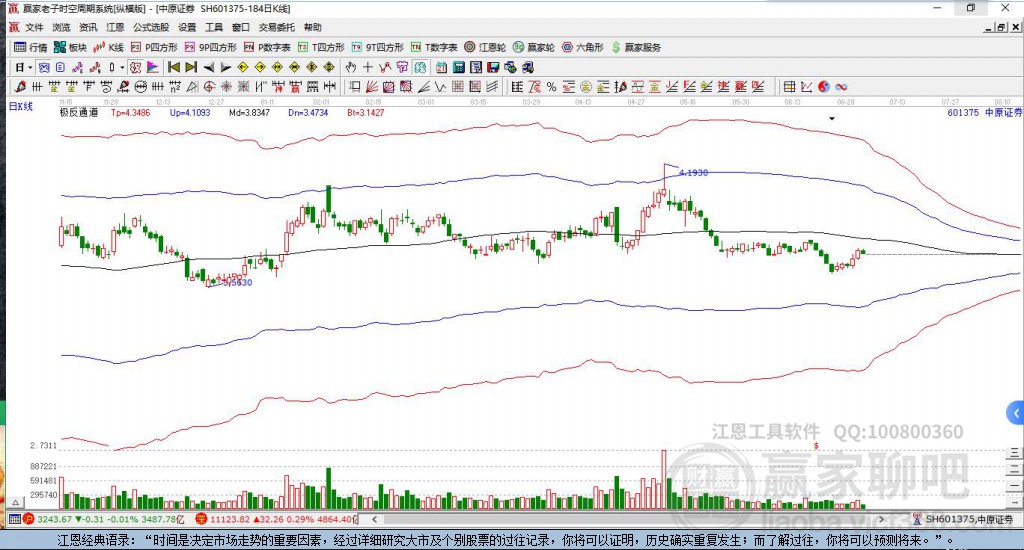This screenshot has width=1024, height=550.
Task: Click the crosshair cursor tool
Action: pyautogui.click(x=368, y=67)
